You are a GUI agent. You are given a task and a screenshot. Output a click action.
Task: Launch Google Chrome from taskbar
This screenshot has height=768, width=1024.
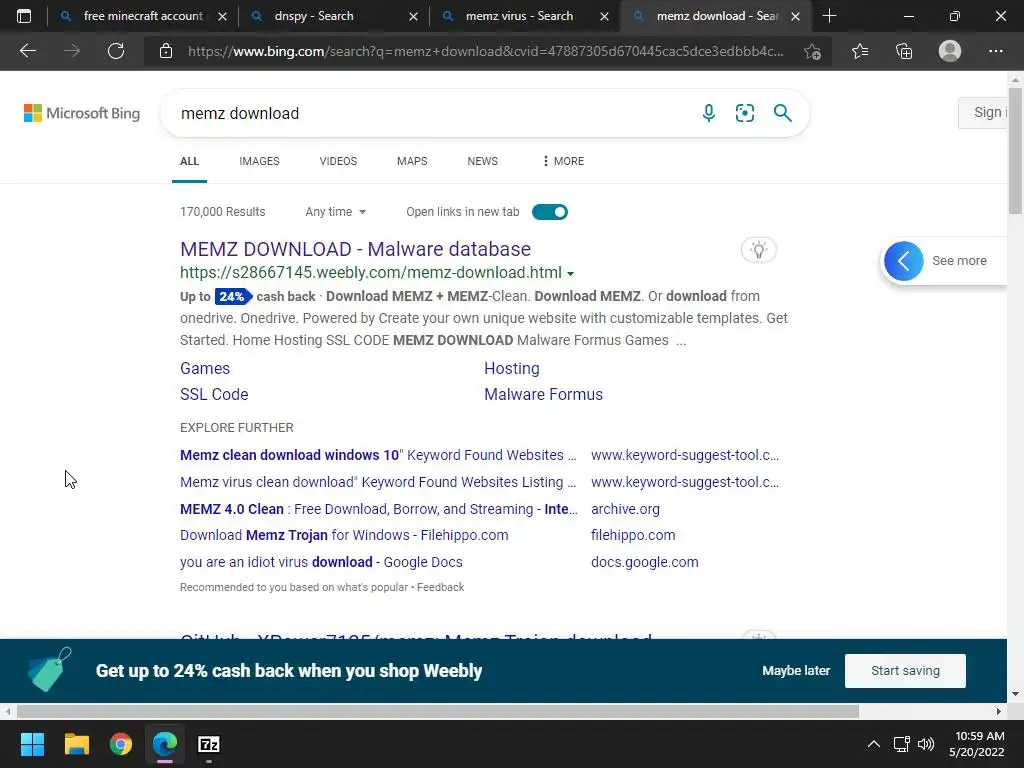pyautogui.click(x=121, y=744)
